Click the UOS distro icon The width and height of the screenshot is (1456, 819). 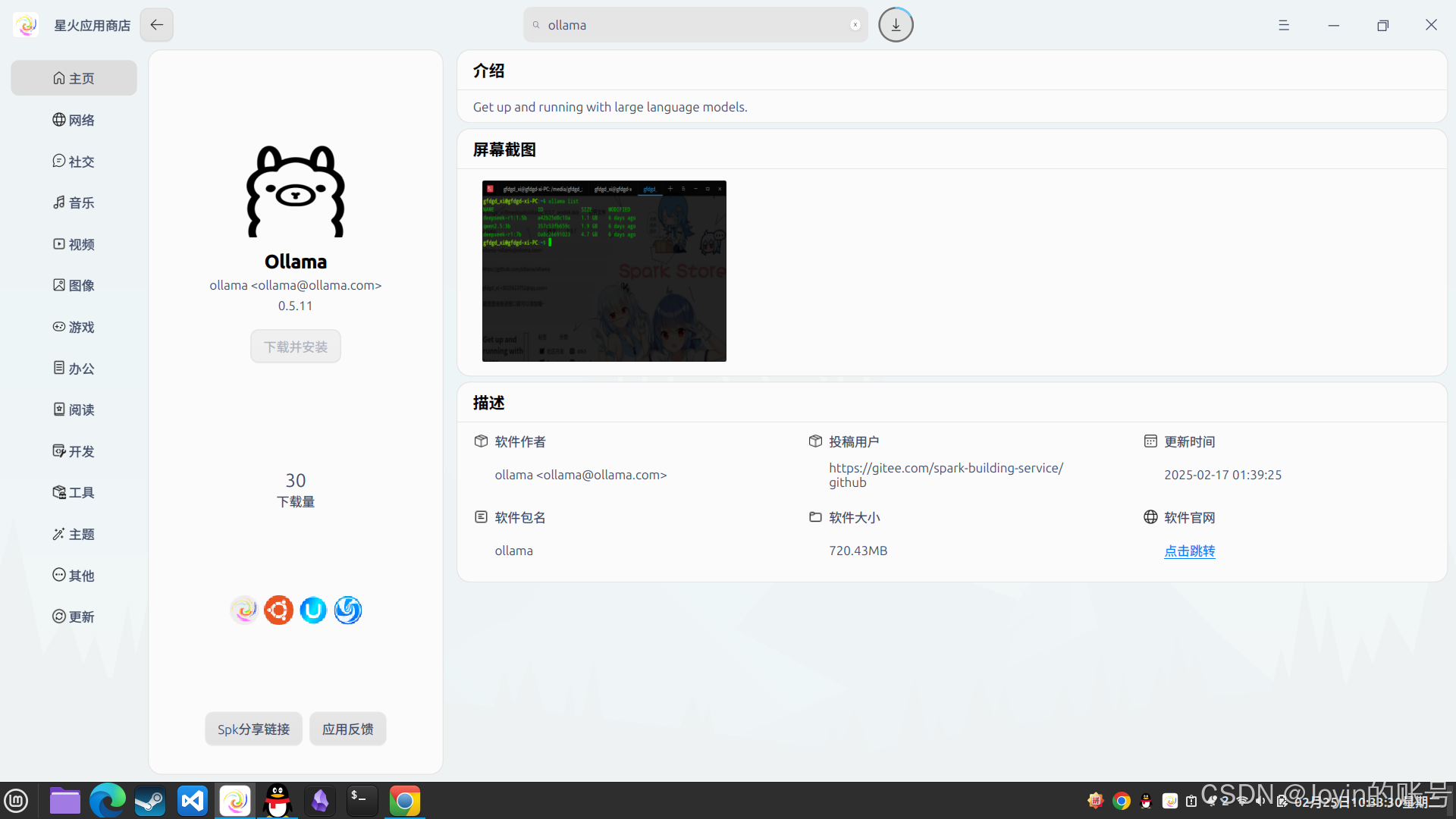[313, 610]
